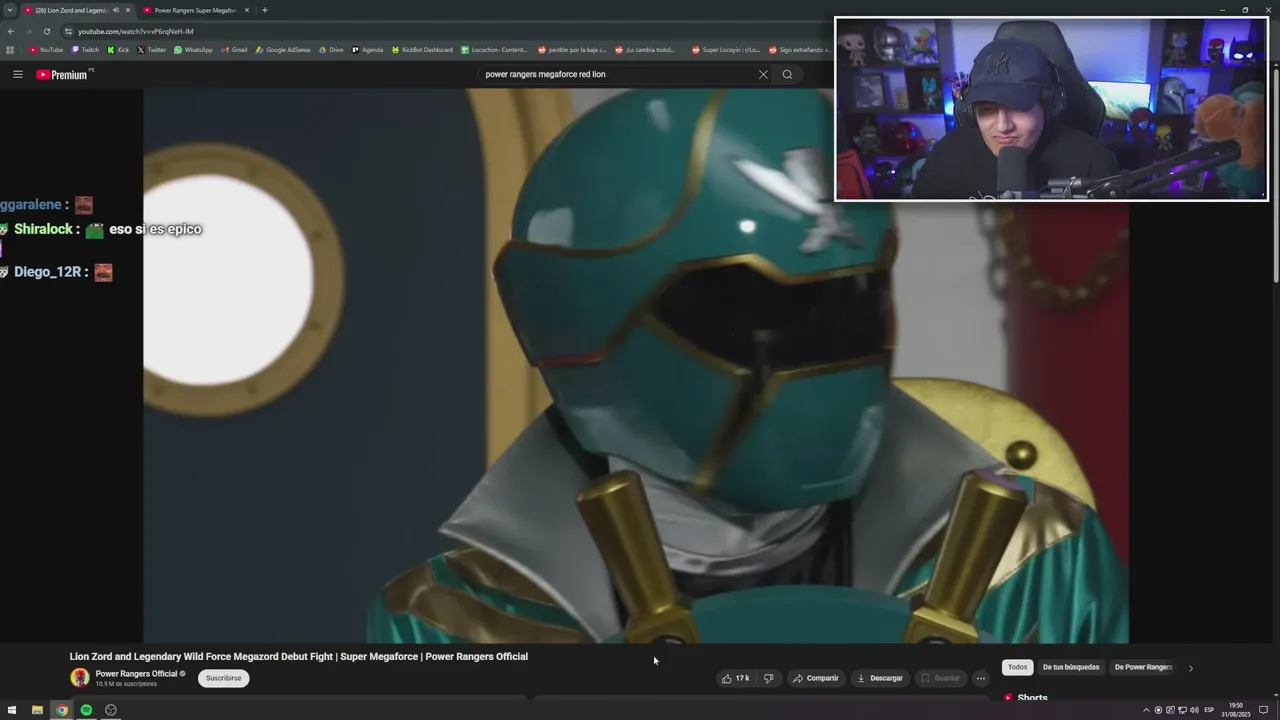Close the Lion Zord and Legend tab
Screen dimensions: 1280x720
127,10
